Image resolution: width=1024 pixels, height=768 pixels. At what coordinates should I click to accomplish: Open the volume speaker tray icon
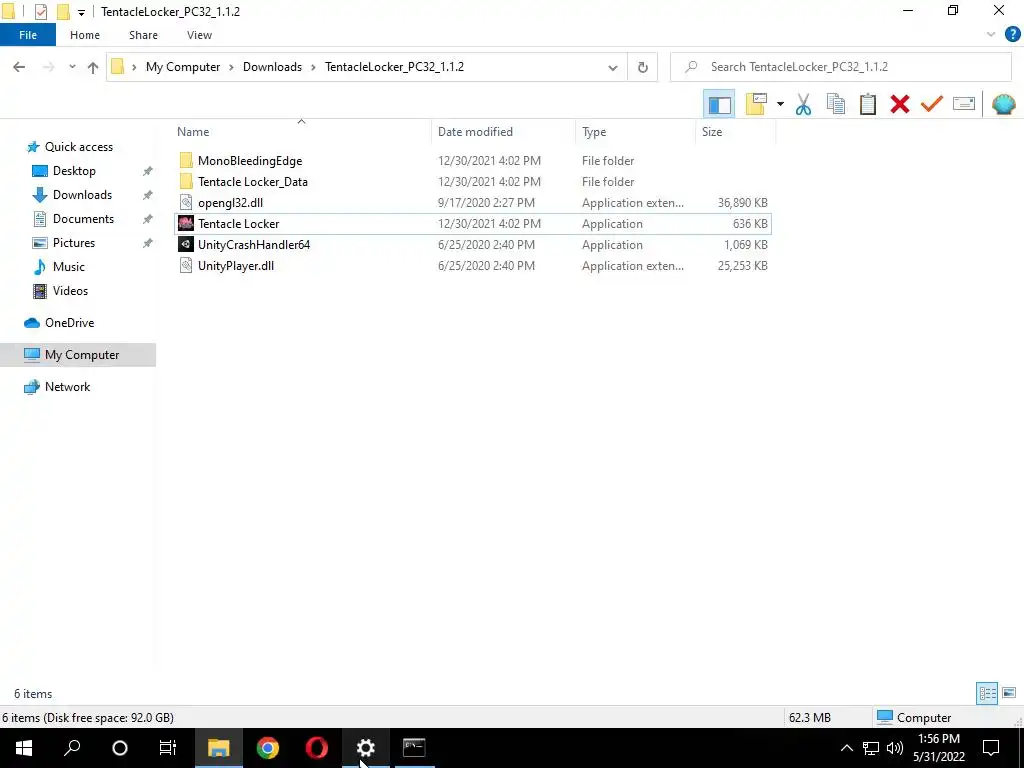click(895, 748)
